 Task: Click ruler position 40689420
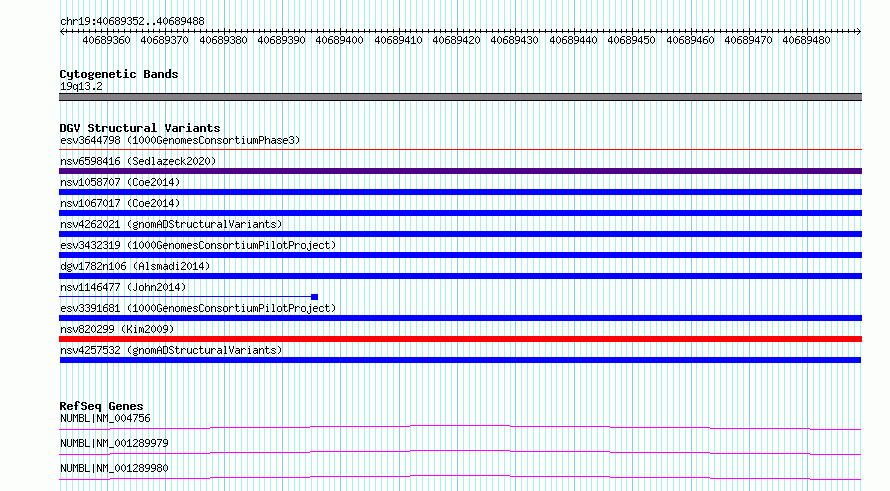point(456,40)
